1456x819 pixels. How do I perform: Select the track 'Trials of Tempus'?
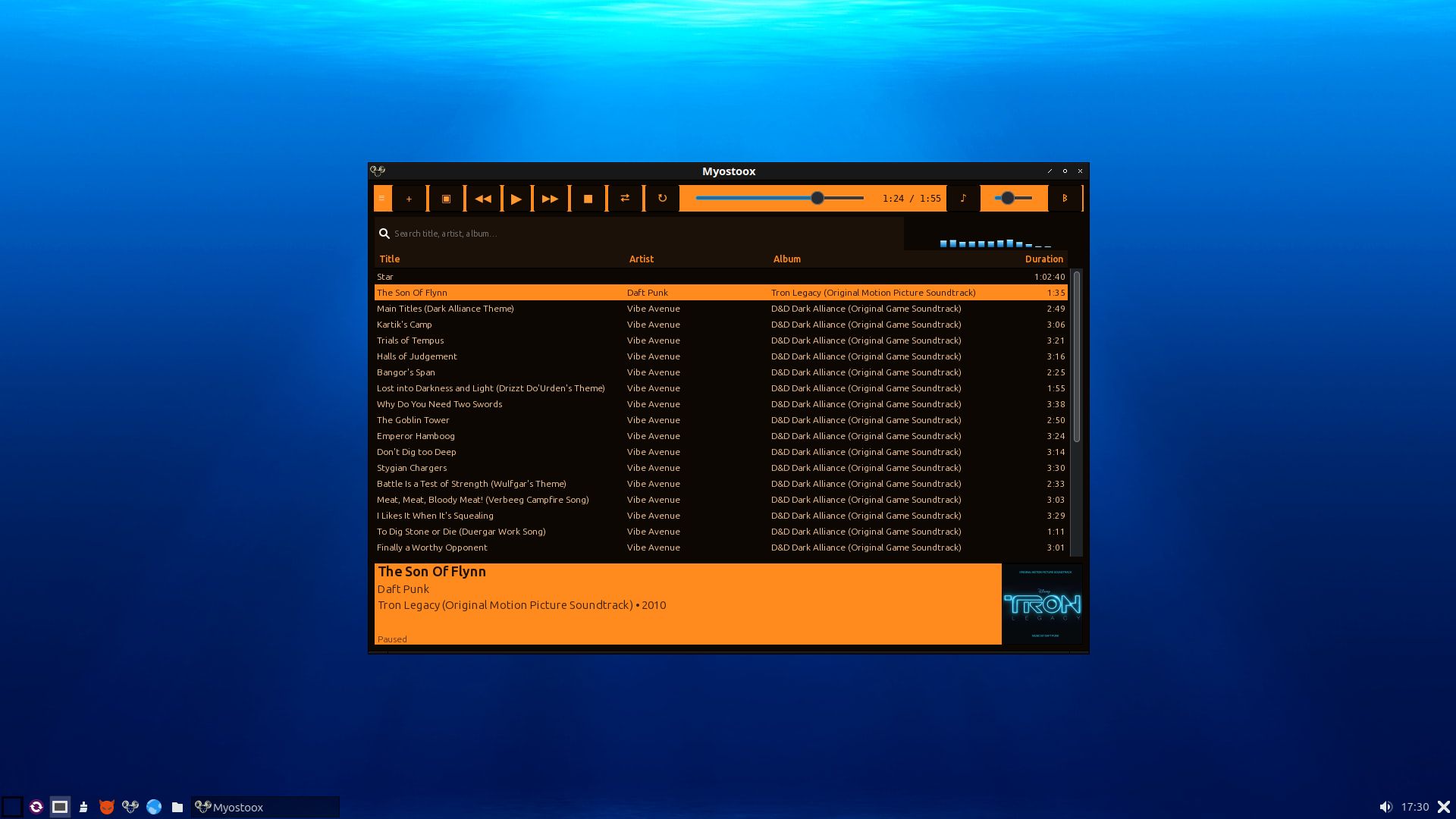tap(721, 340)
